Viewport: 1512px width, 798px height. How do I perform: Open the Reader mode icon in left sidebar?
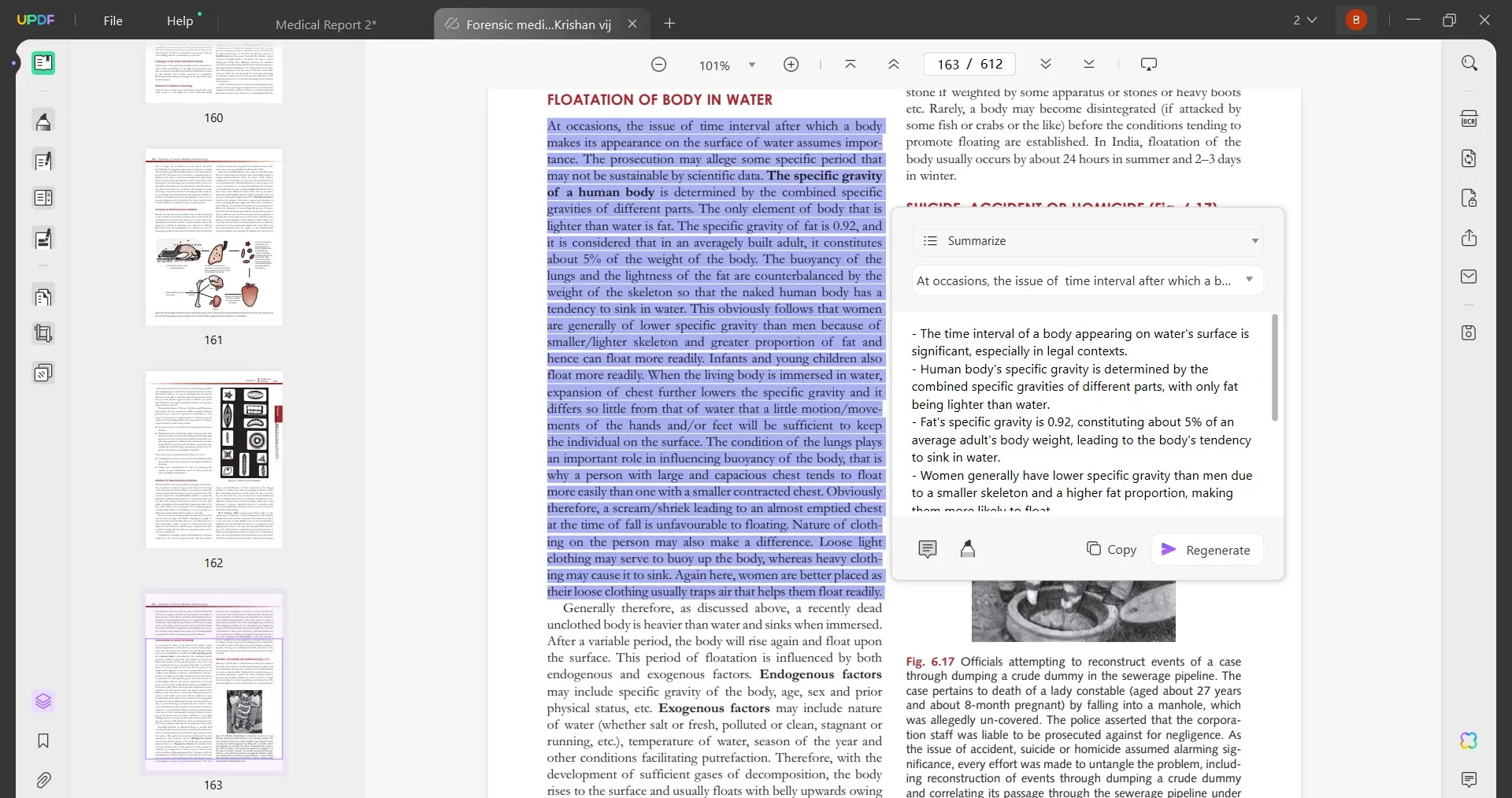click(43, 63)
